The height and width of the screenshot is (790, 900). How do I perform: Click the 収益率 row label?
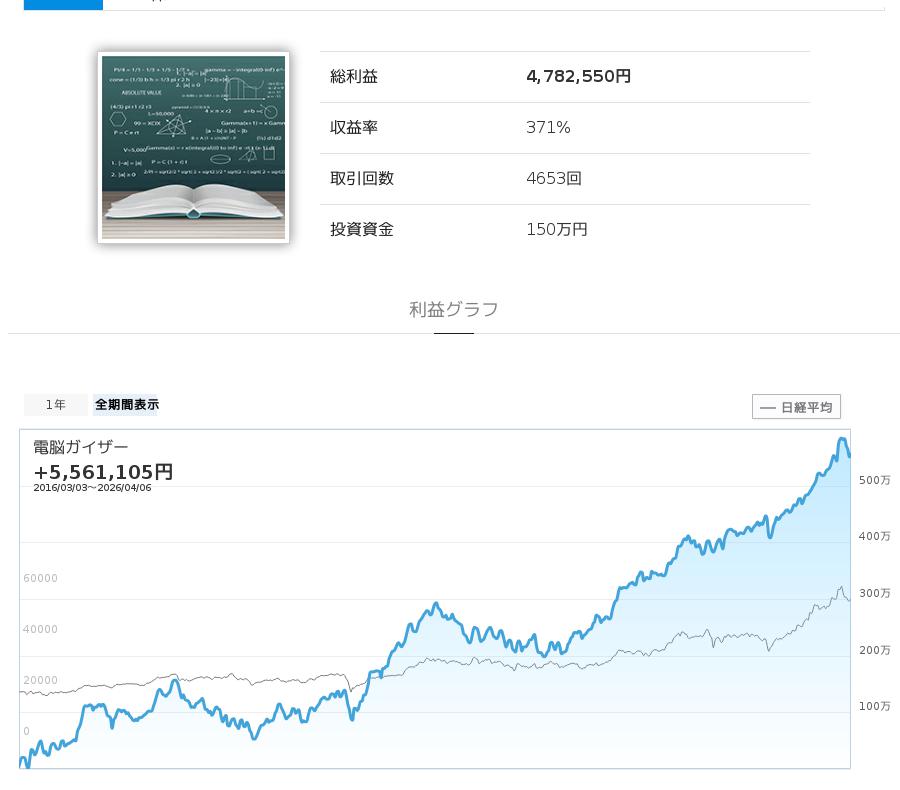354,128
